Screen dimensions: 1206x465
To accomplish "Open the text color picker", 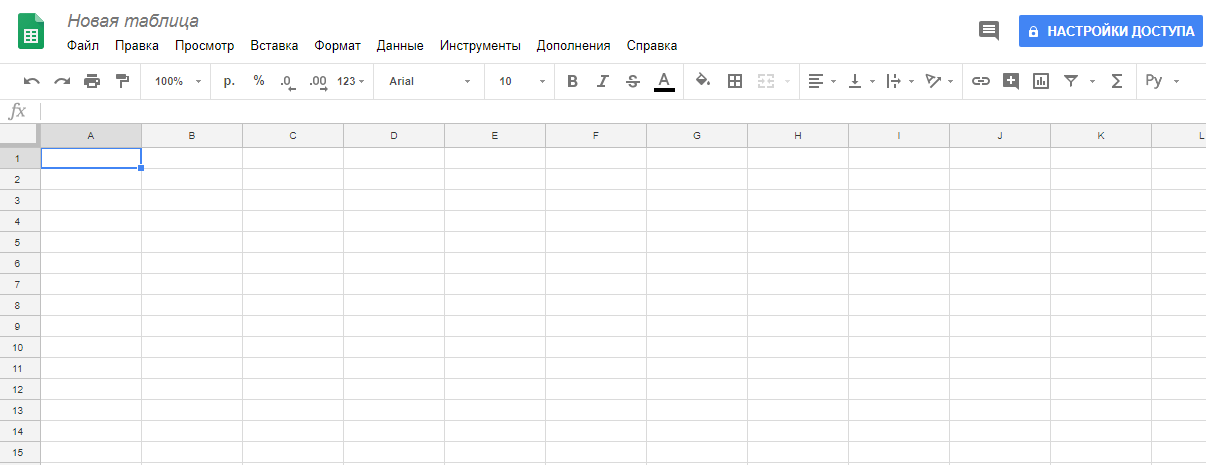I will (664, 81).
